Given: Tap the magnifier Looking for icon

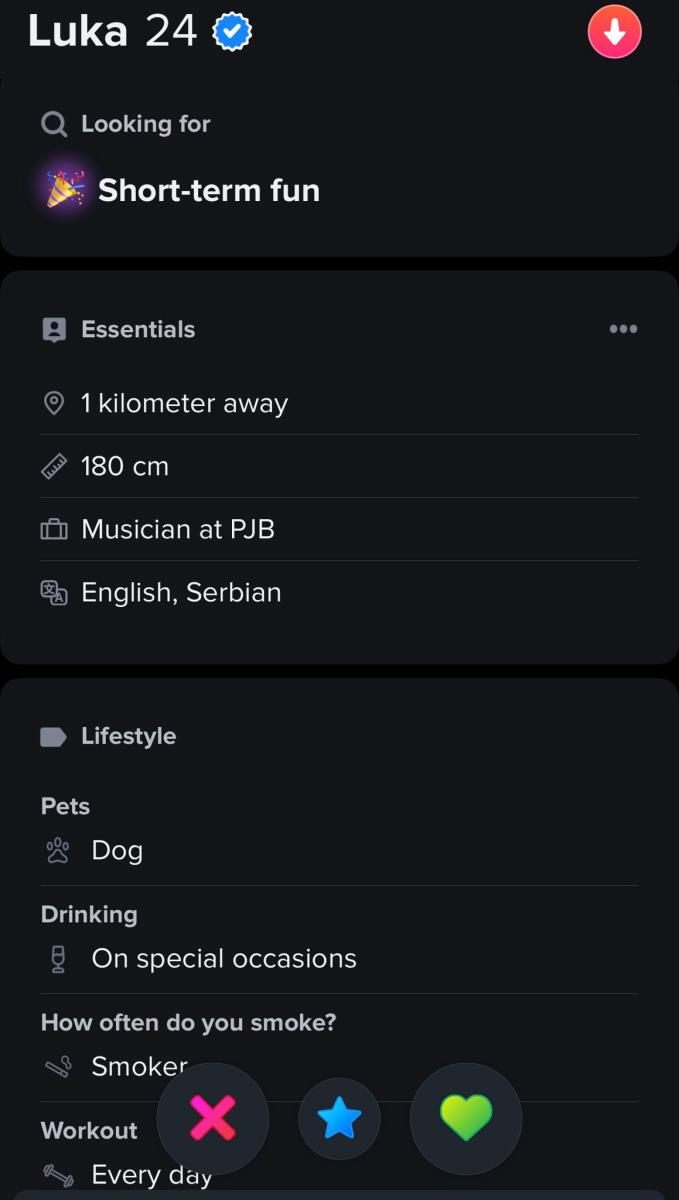Looking at the screenshot, I should pos(54,124).
